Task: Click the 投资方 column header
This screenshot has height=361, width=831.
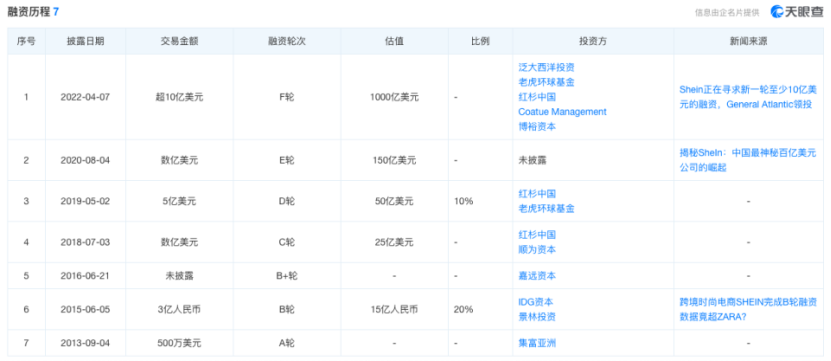Action: [x=593, y=41]
